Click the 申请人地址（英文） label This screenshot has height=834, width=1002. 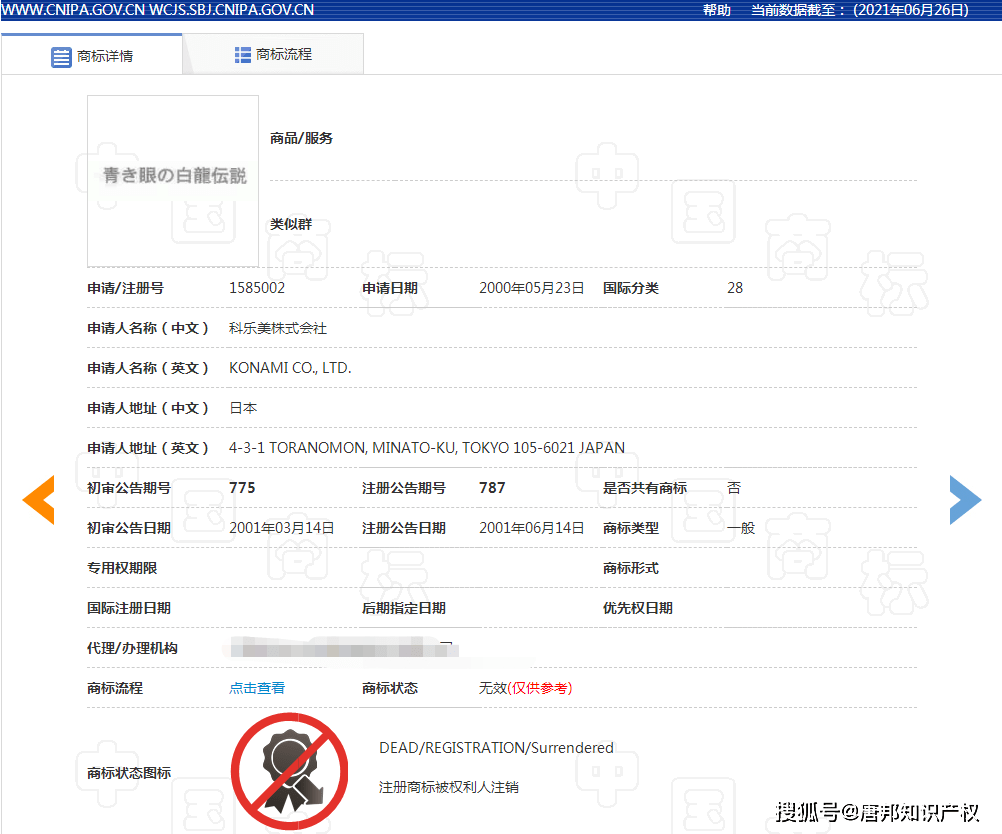pyautogui.click(x=148, y=448)
